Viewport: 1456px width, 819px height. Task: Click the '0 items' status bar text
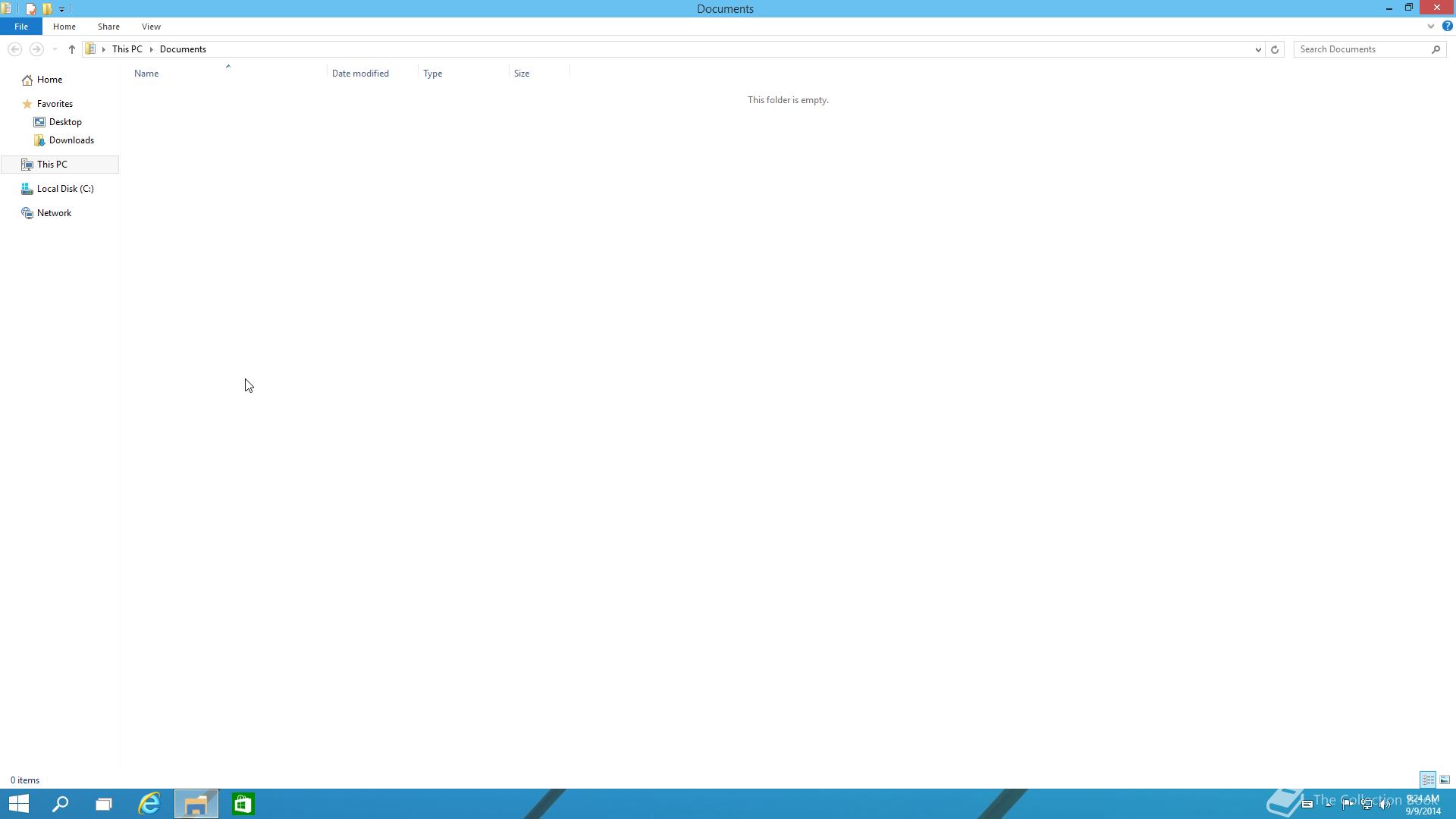pyautogui.click(x=25, y=780)
